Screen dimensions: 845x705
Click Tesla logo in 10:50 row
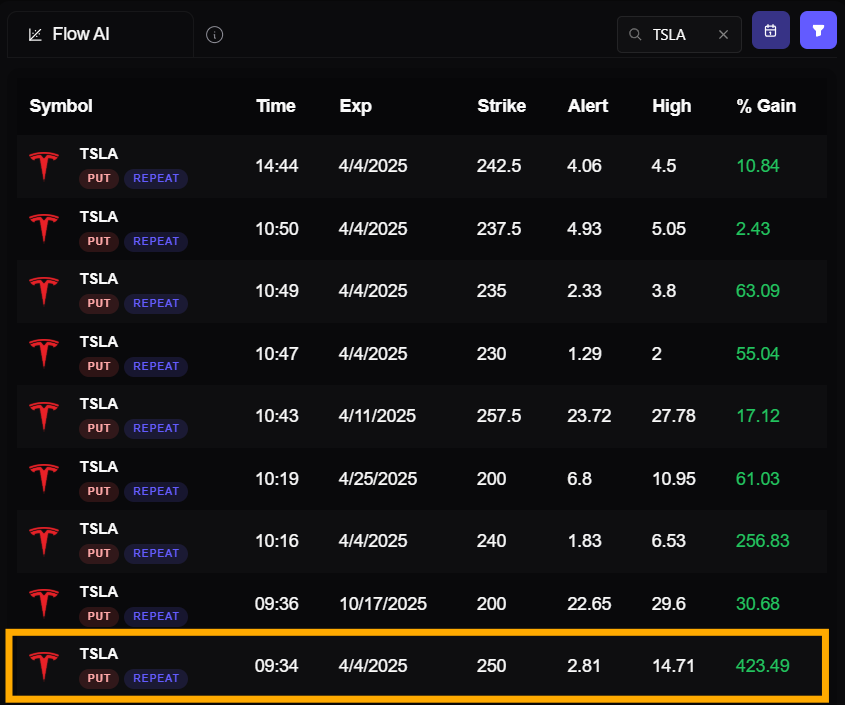point(44,229)
